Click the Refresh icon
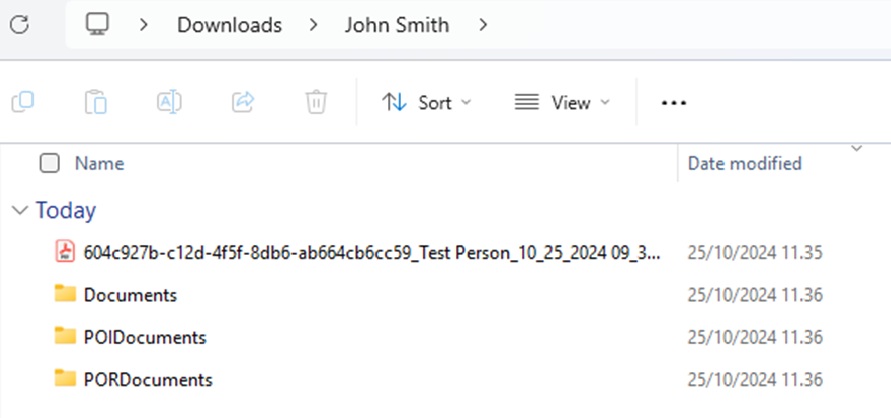 pos(18,24)
